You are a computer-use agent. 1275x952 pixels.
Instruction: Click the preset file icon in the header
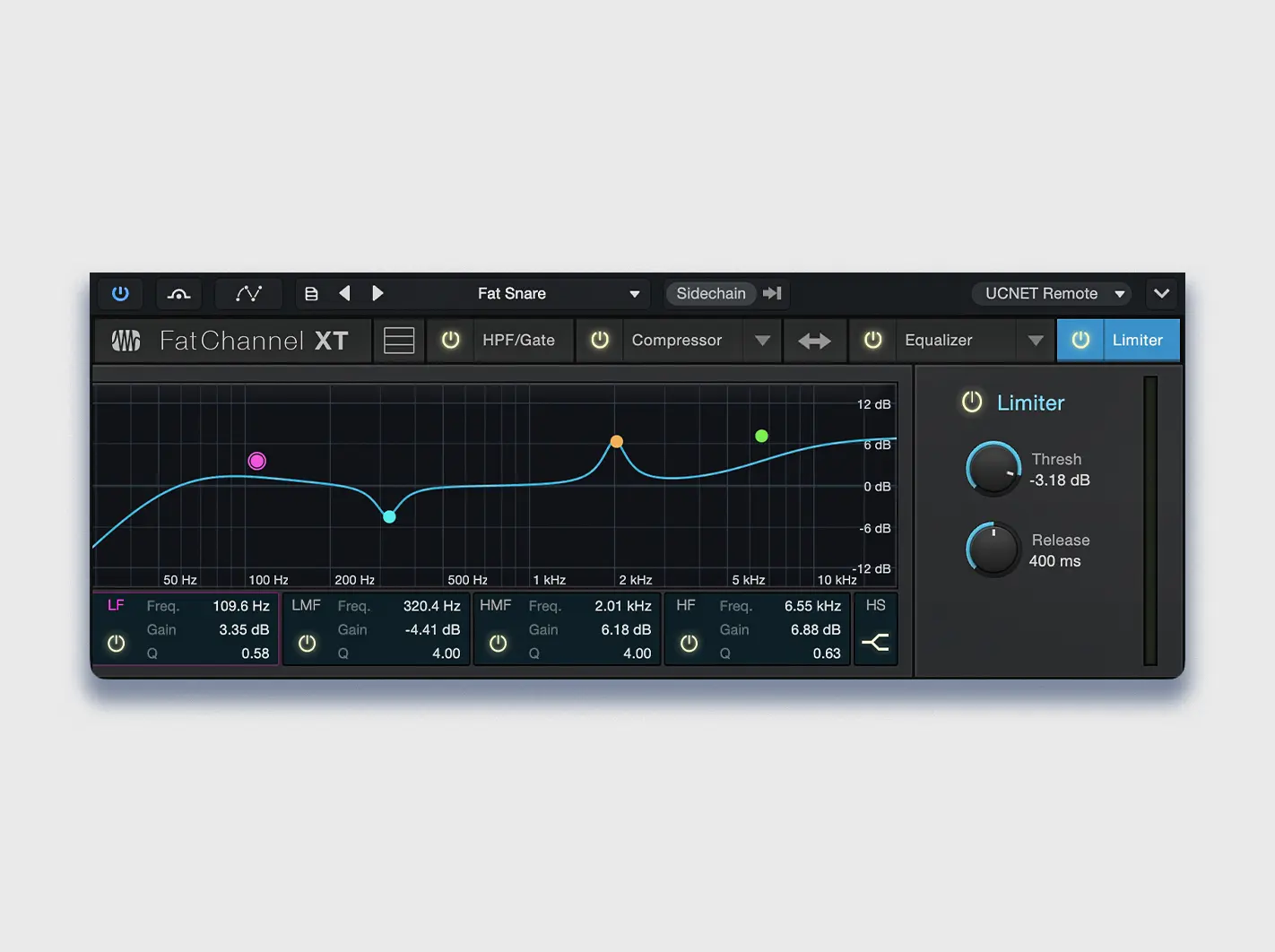point(311,293)
